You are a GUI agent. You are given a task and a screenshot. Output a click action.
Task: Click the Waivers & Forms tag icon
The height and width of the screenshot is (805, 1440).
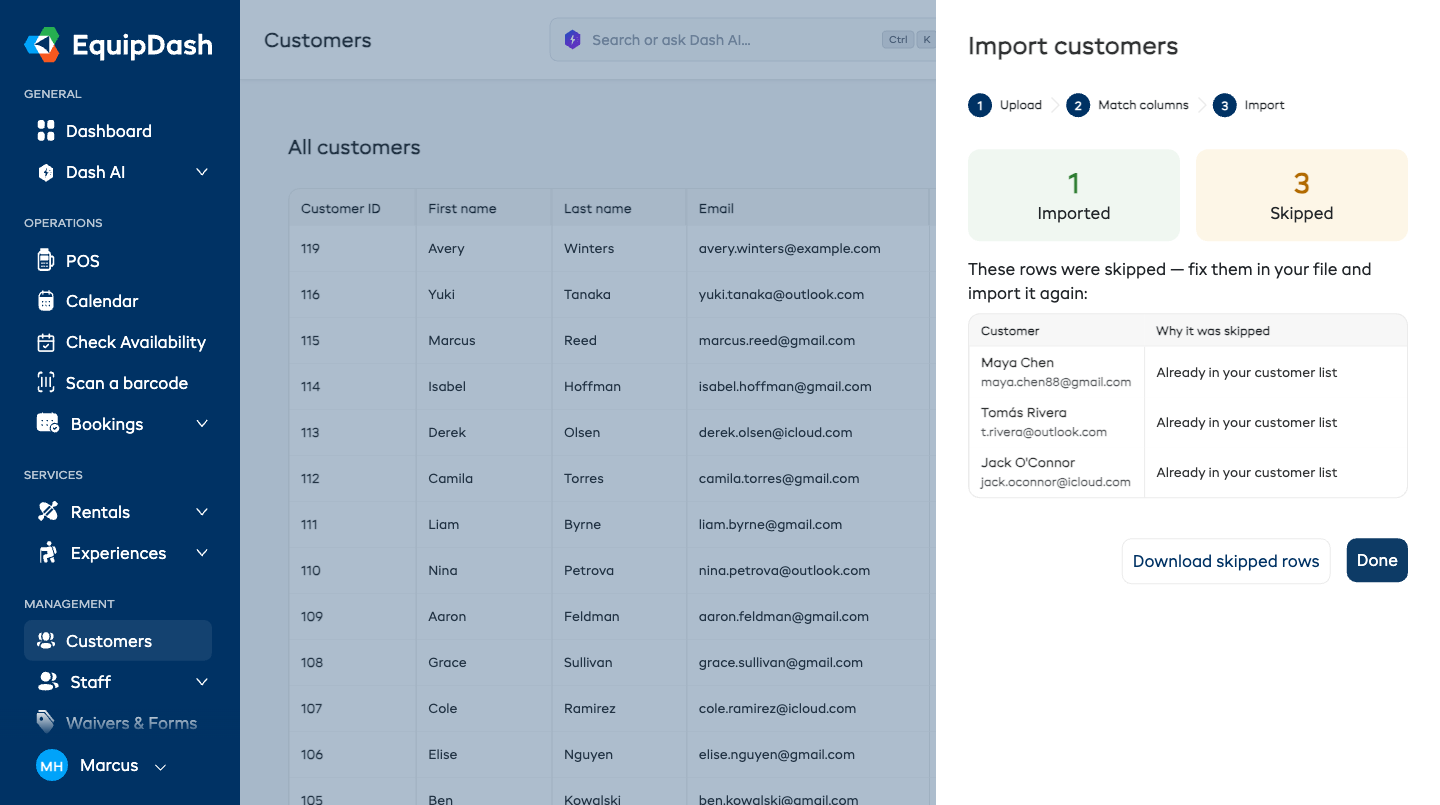tap(45, 722)
